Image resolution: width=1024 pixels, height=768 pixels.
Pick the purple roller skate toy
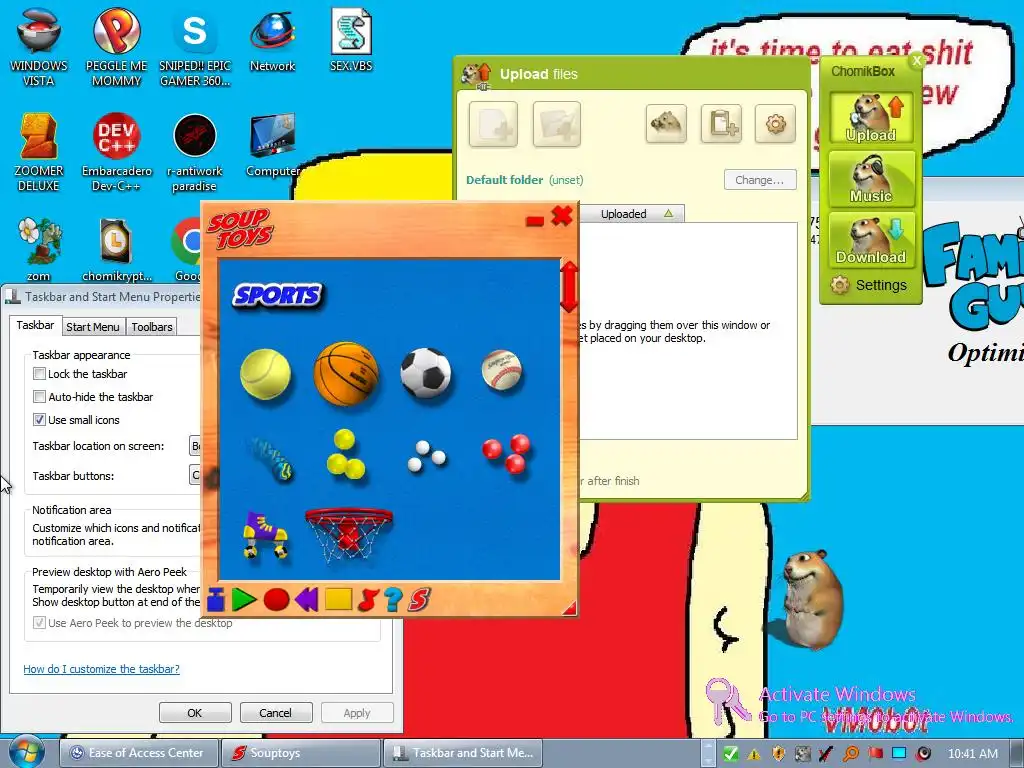tap(264, 536)
